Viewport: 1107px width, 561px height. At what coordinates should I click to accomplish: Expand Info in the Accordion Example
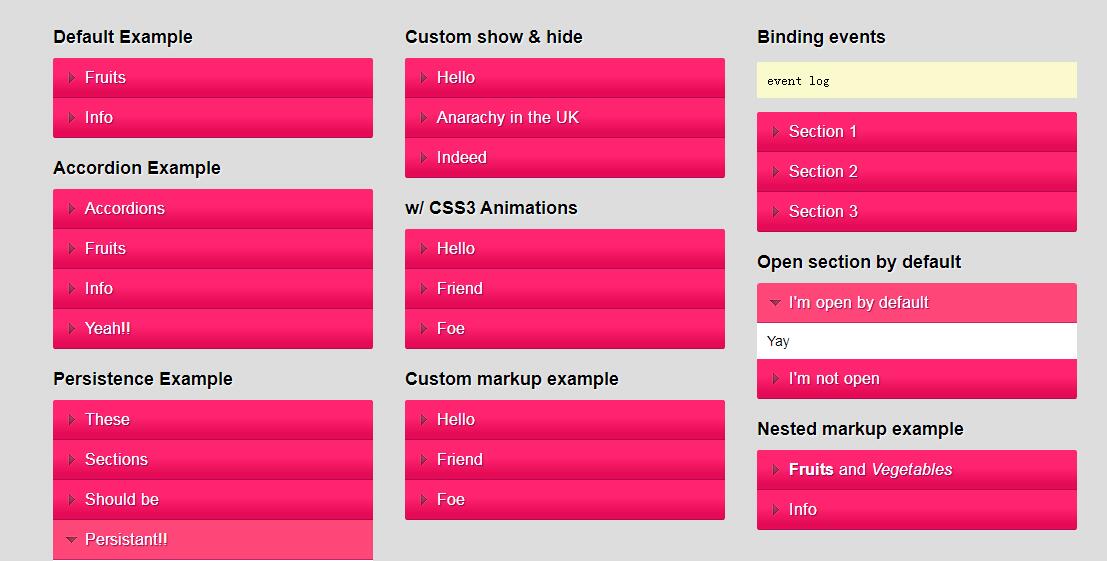pyautogui.click(x=212, y=289)
